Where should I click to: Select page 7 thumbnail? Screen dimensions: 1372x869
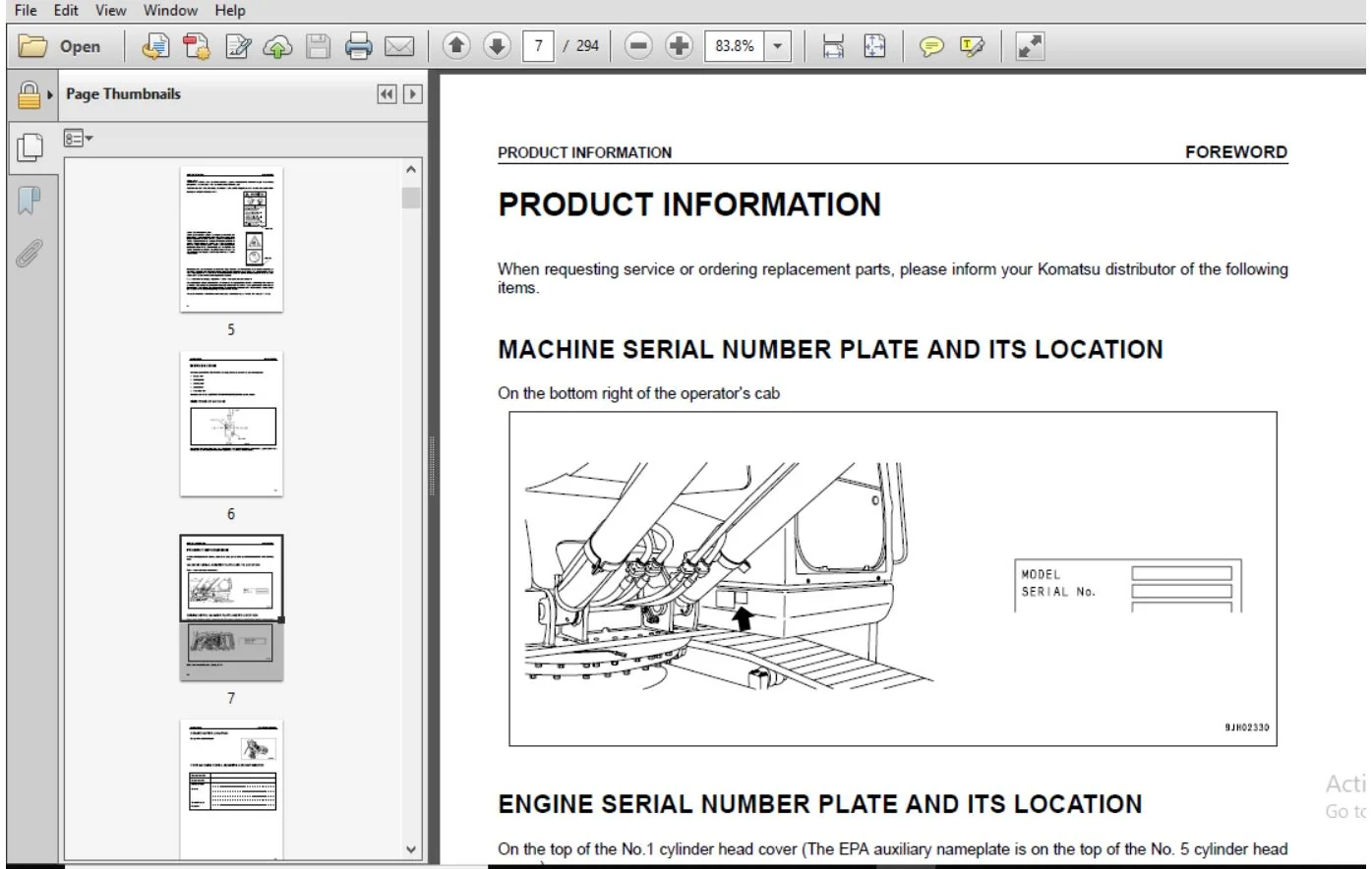231,608
